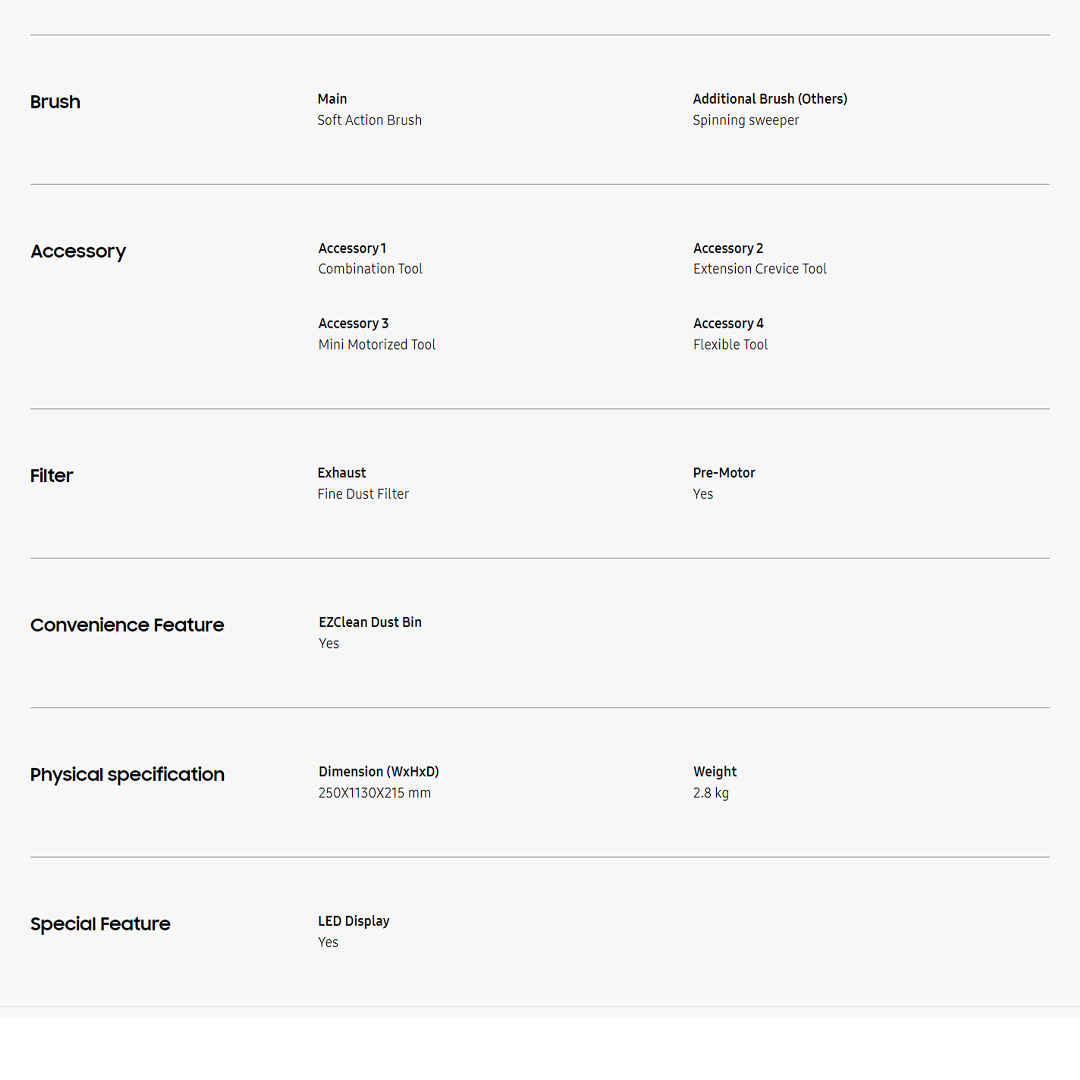The height and width of the screenshot is (1080, 1080).
Task: Select the 250X1130X215 mm dimension value
Action: [x=374, y=793]
